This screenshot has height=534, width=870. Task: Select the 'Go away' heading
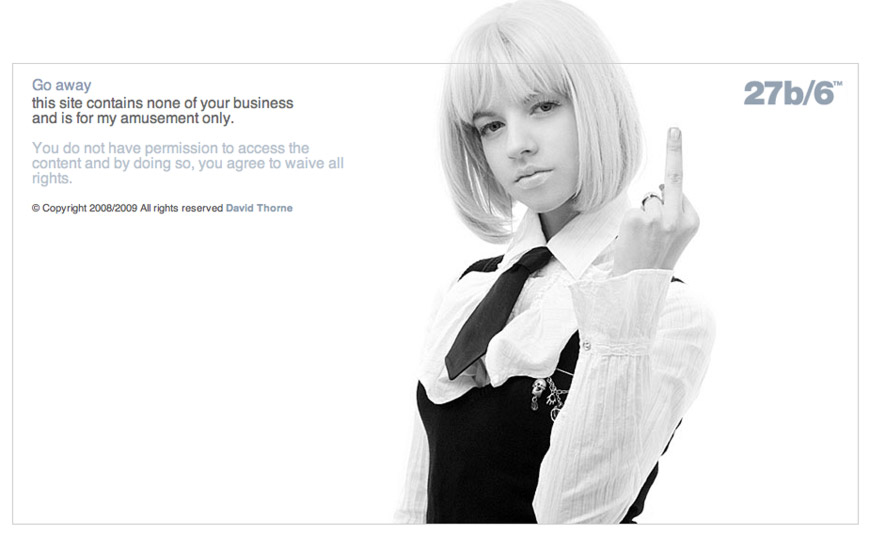62,85
